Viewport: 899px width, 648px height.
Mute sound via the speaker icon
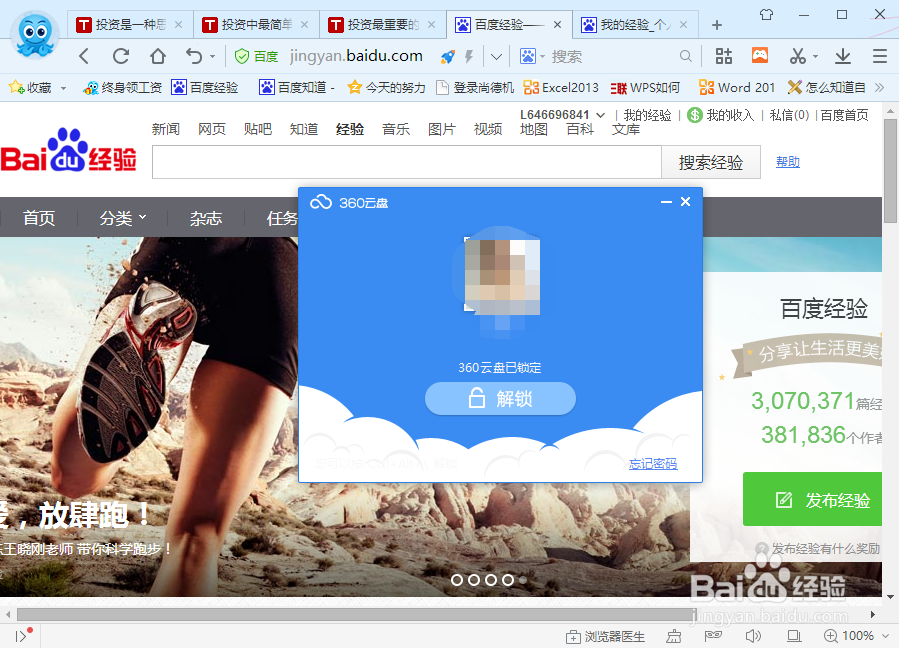[752, 636]
